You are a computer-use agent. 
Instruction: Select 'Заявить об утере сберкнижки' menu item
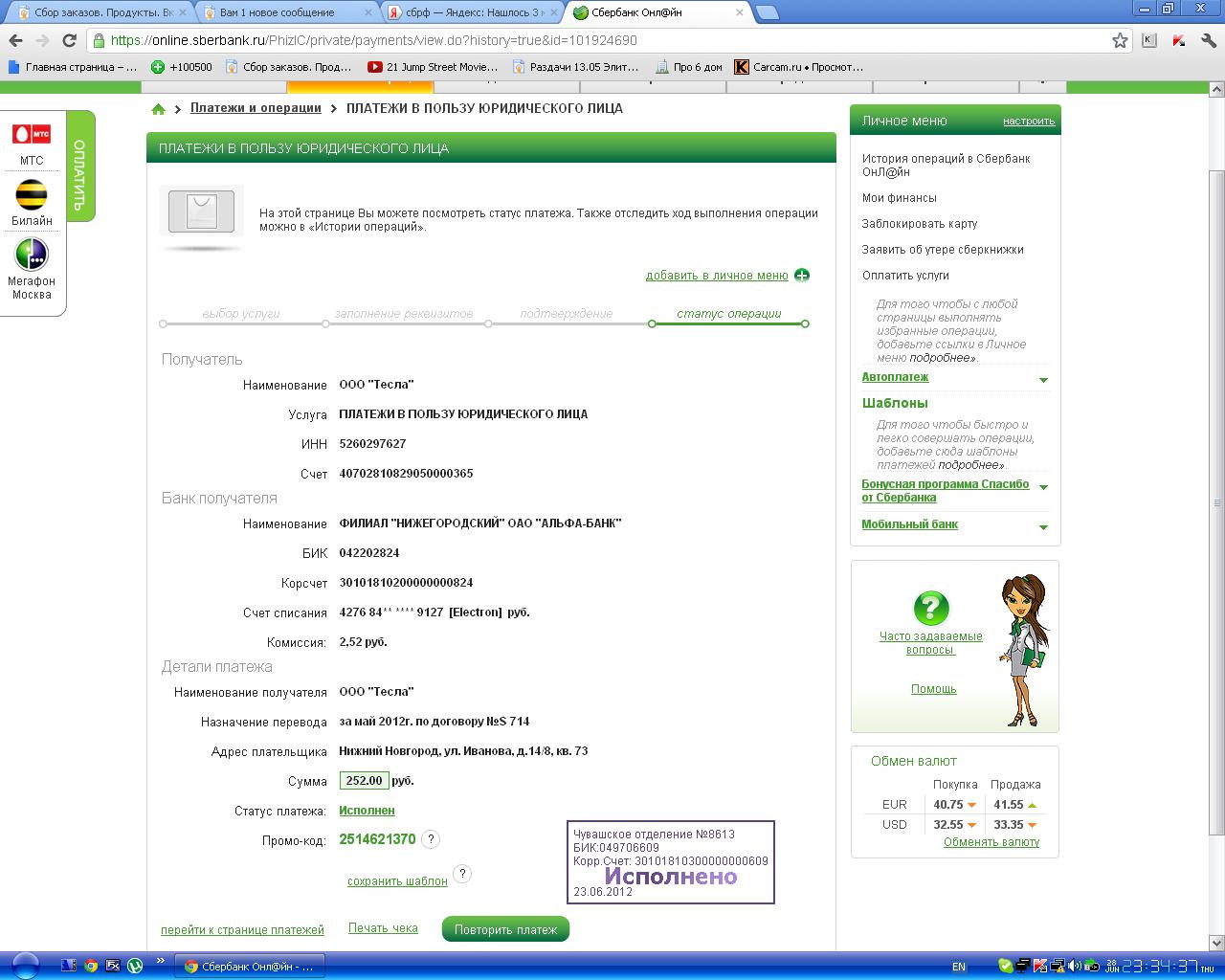(943, 250)
